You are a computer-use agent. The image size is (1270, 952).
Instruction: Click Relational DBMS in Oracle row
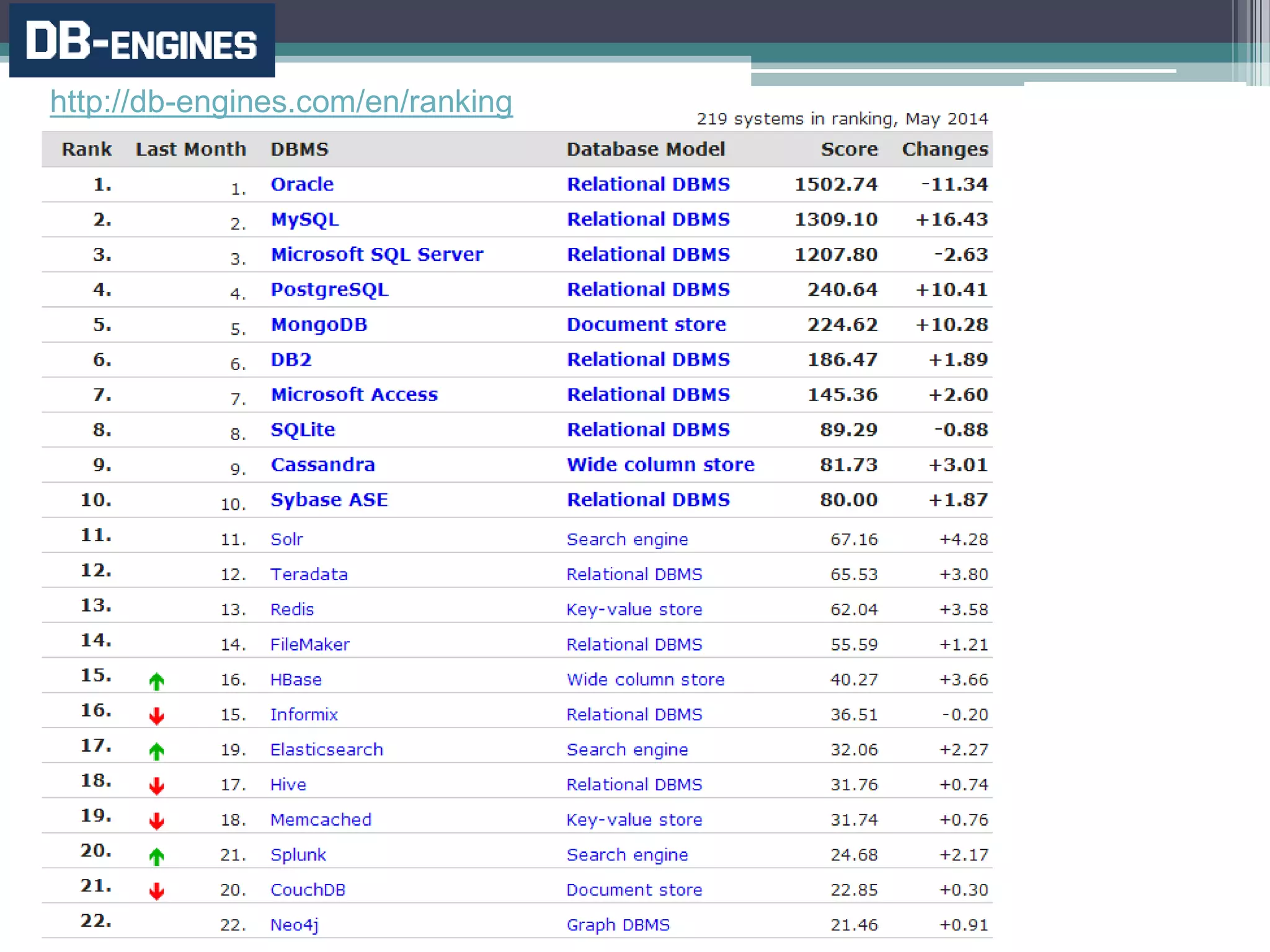click(x=648, y=184)
